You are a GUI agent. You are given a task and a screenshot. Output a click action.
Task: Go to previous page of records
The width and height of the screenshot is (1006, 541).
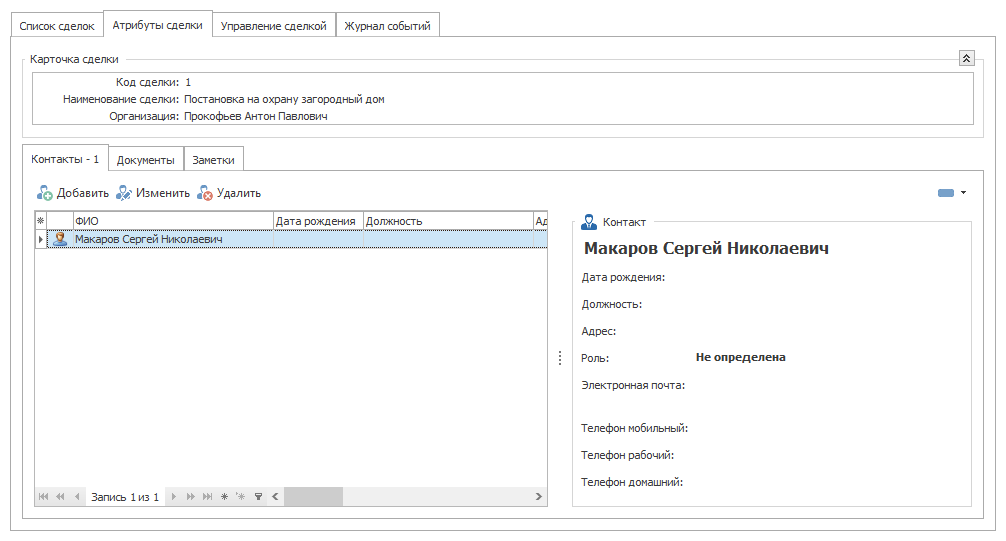coord(60,496)
